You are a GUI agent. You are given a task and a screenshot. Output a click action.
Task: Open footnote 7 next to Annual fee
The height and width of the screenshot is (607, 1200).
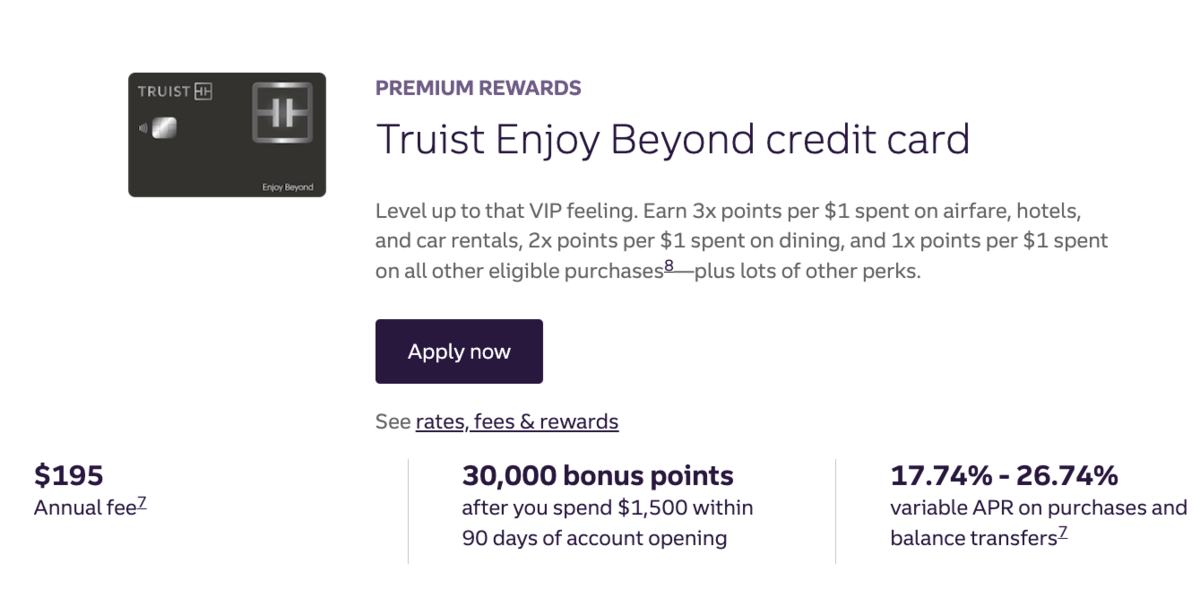(142, 503)
